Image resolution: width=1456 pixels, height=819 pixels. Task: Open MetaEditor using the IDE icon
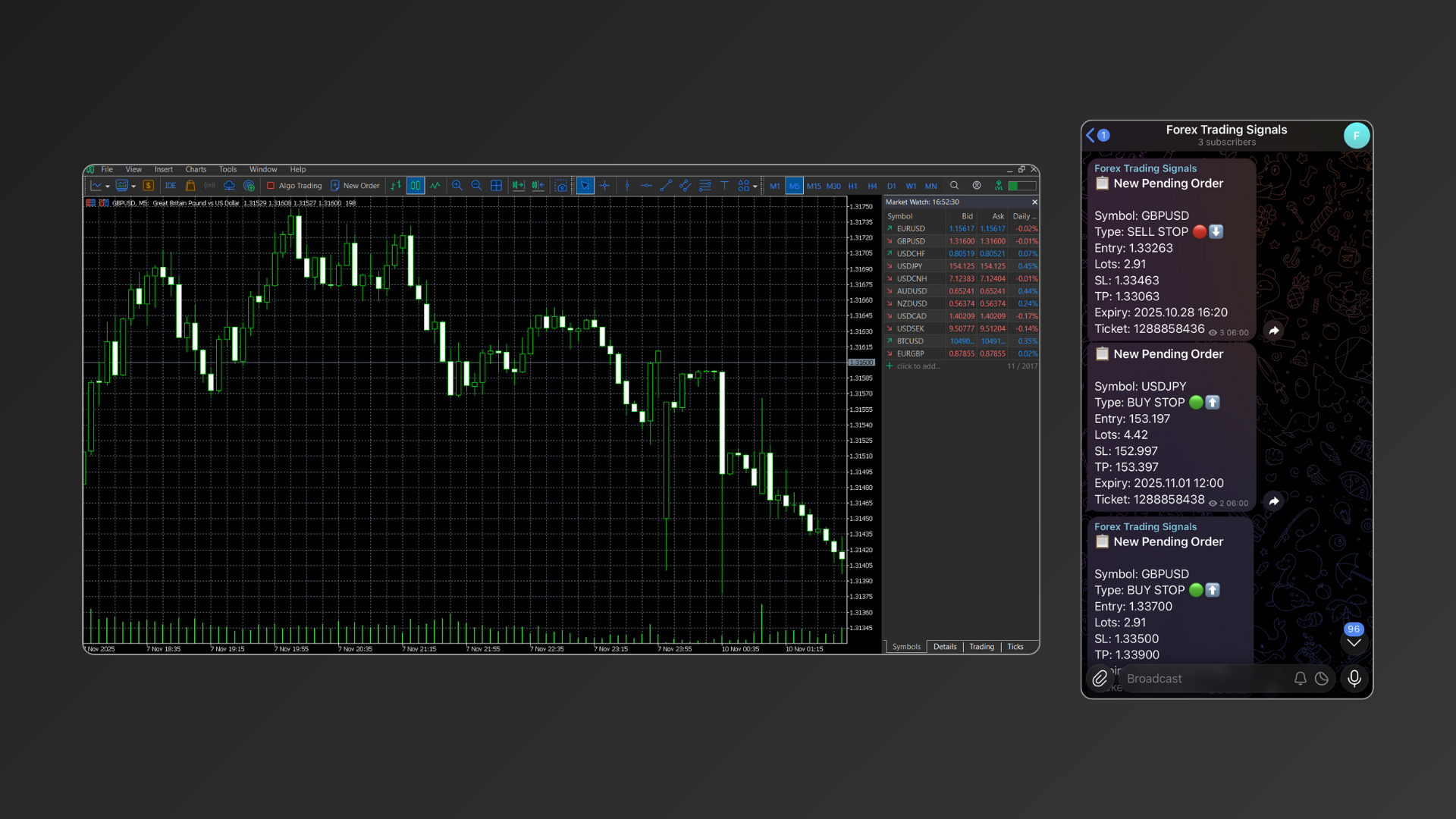tap(171, 185)
